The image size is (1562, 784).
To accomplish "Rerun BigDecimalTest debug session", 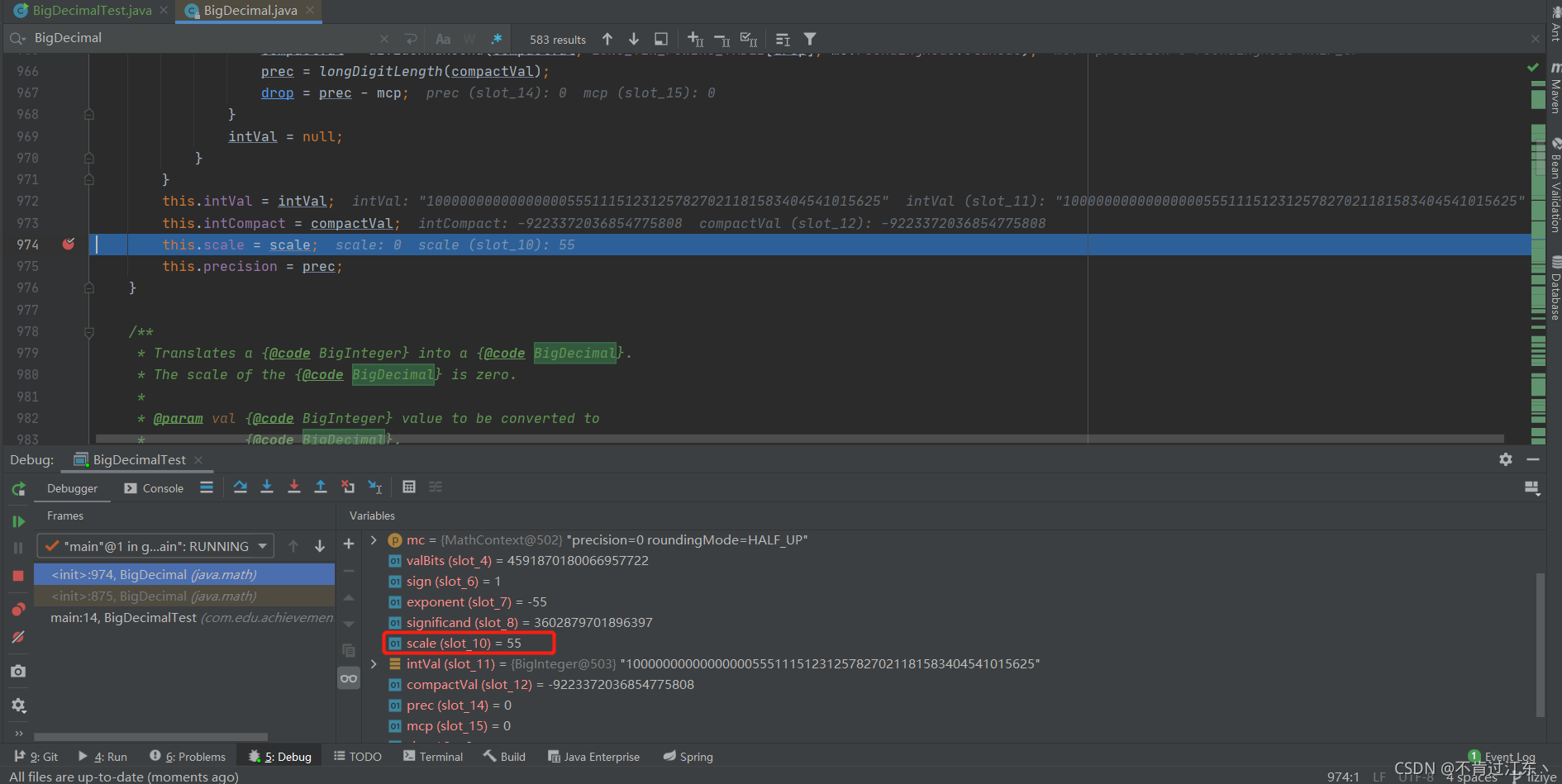I will tap(18, 489).
